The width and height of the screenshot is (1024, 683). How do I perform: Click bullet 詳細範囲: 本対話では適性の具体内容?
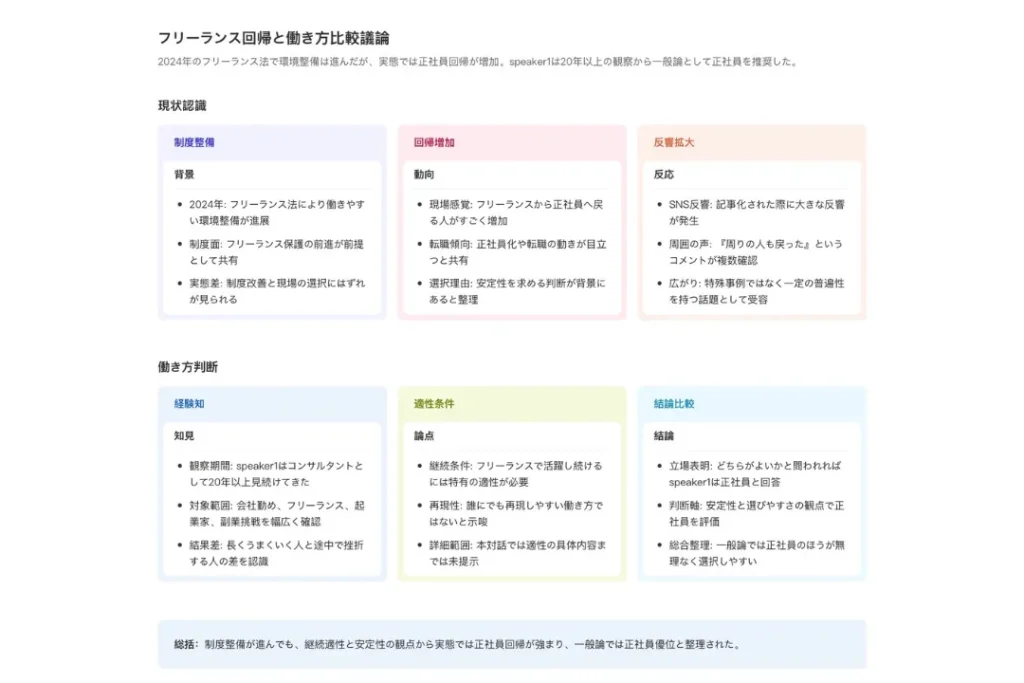click(517, 553)
